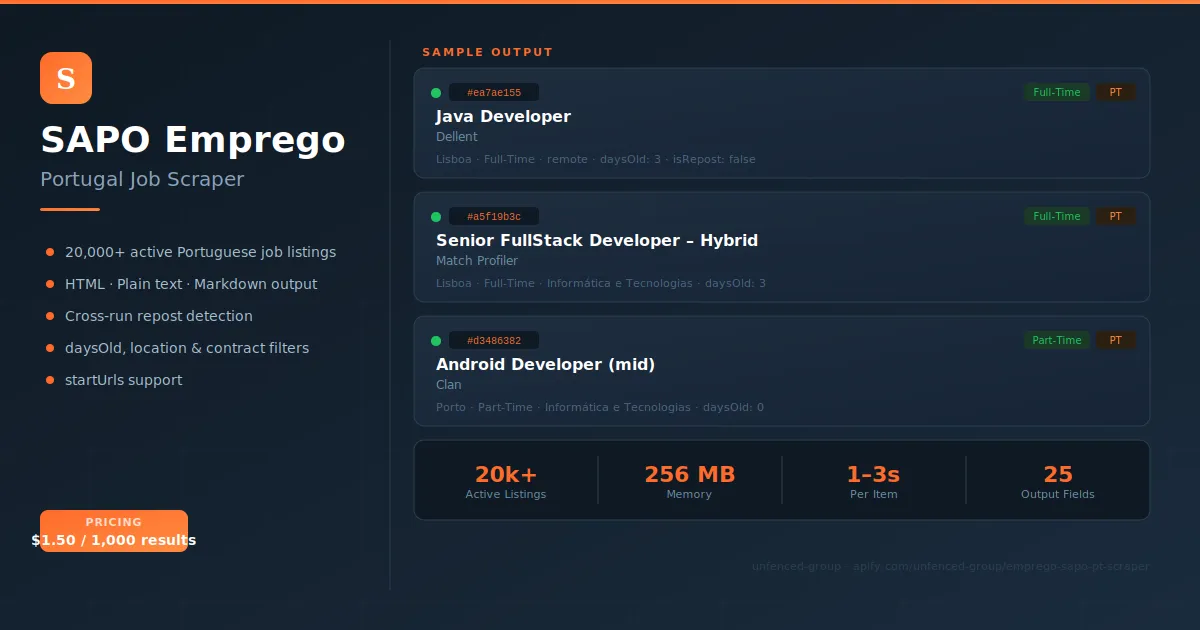Select the #a5f19b3c job ID tag
Viewport: 1200px width, 630px height.
[496, 216]
